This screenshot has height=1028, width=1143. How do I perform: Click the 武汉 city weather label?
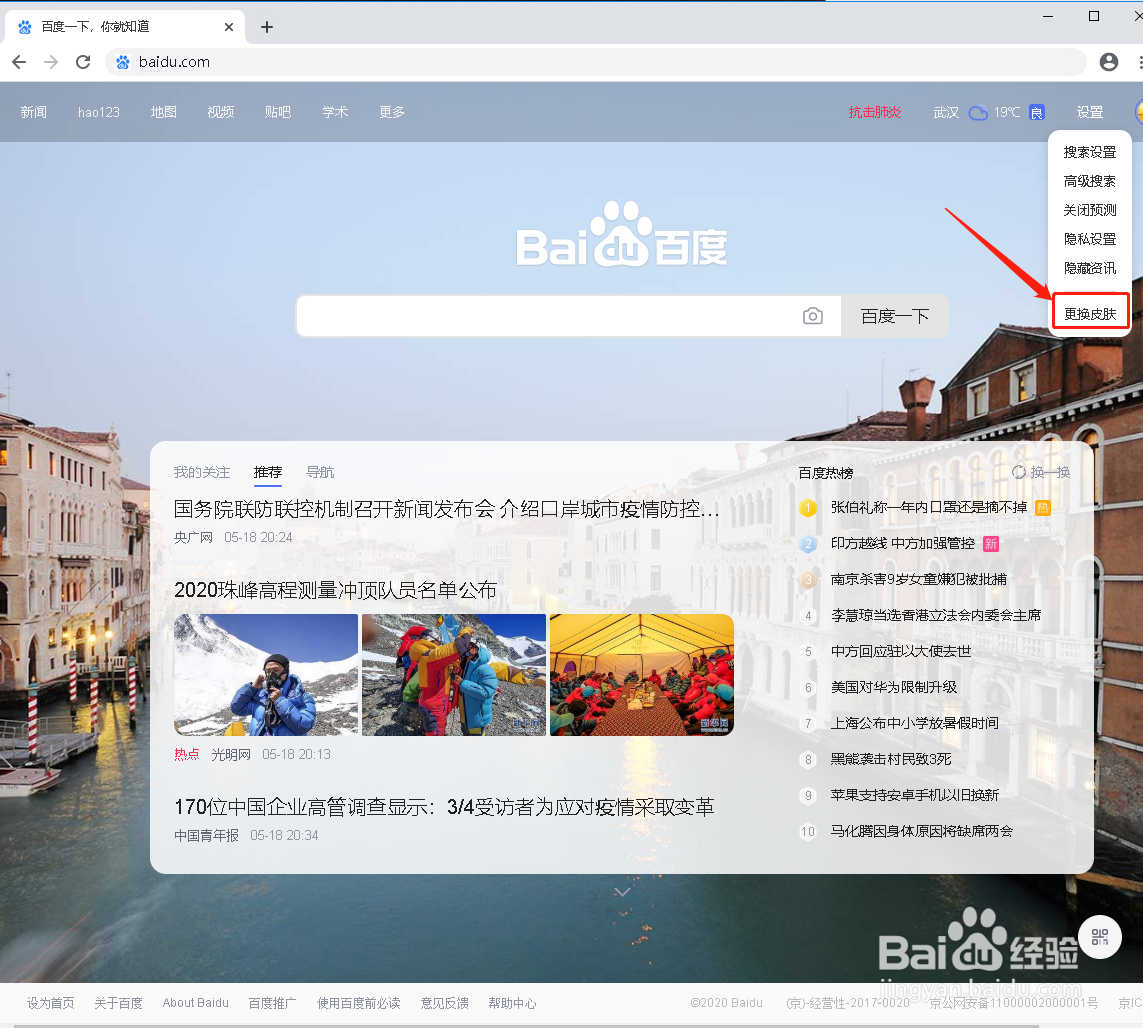coord(946,112)
